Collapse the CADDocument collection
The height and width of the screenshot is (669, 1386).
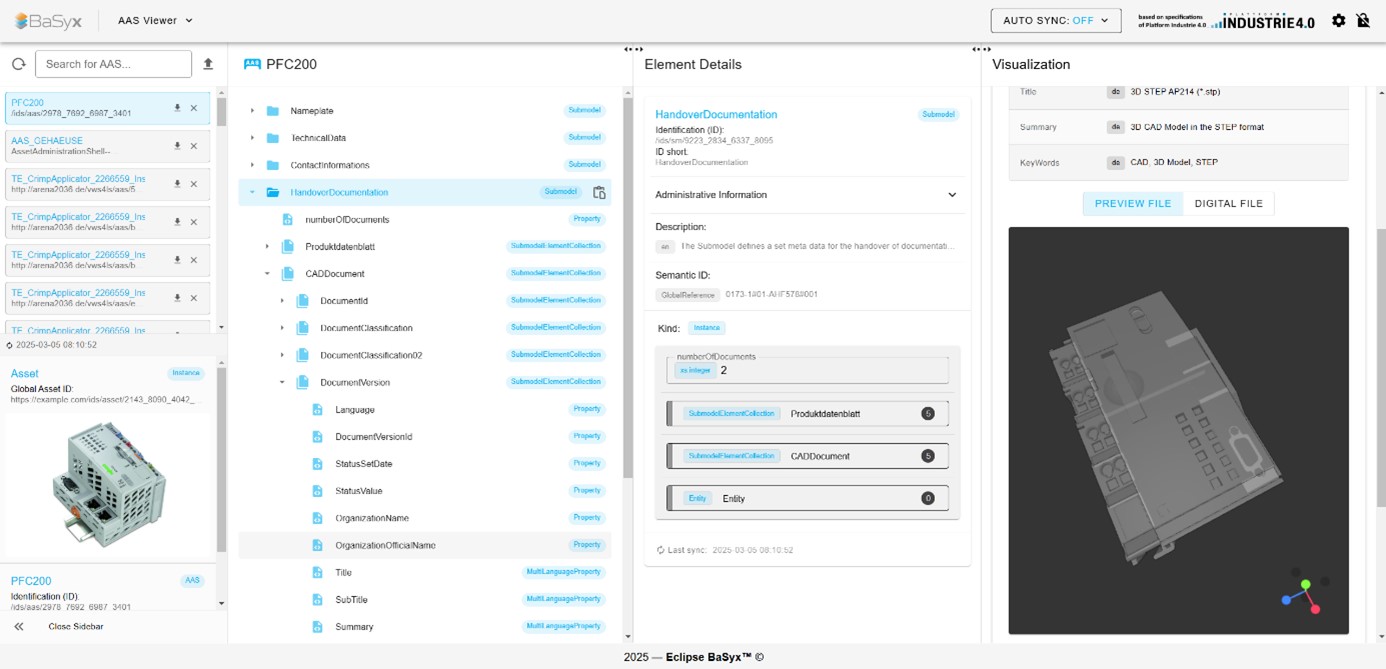coord(267,273)
